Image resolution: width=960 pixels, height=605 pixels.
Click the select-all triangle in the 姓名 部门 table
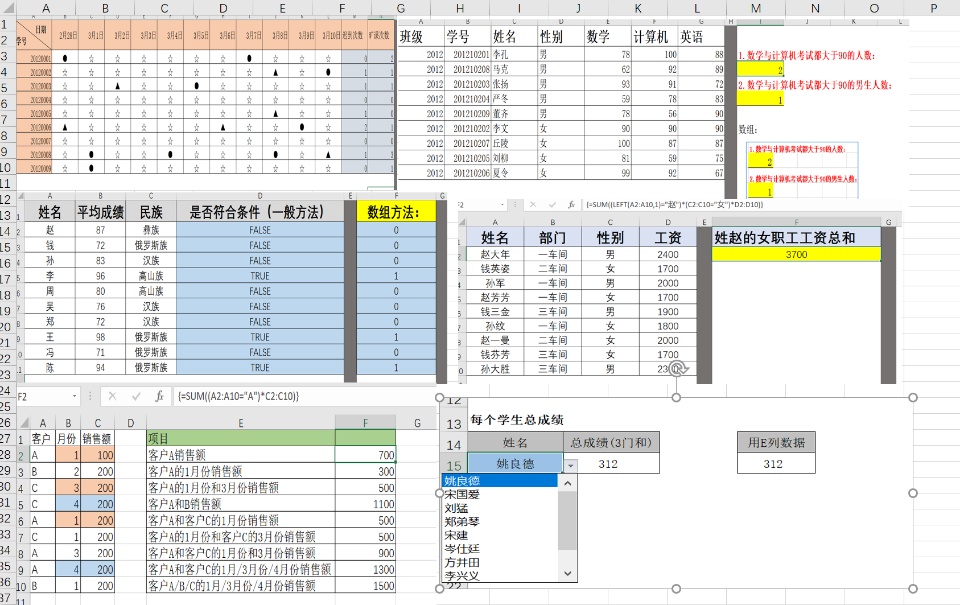pyautogui.click(x=462, y=222)
